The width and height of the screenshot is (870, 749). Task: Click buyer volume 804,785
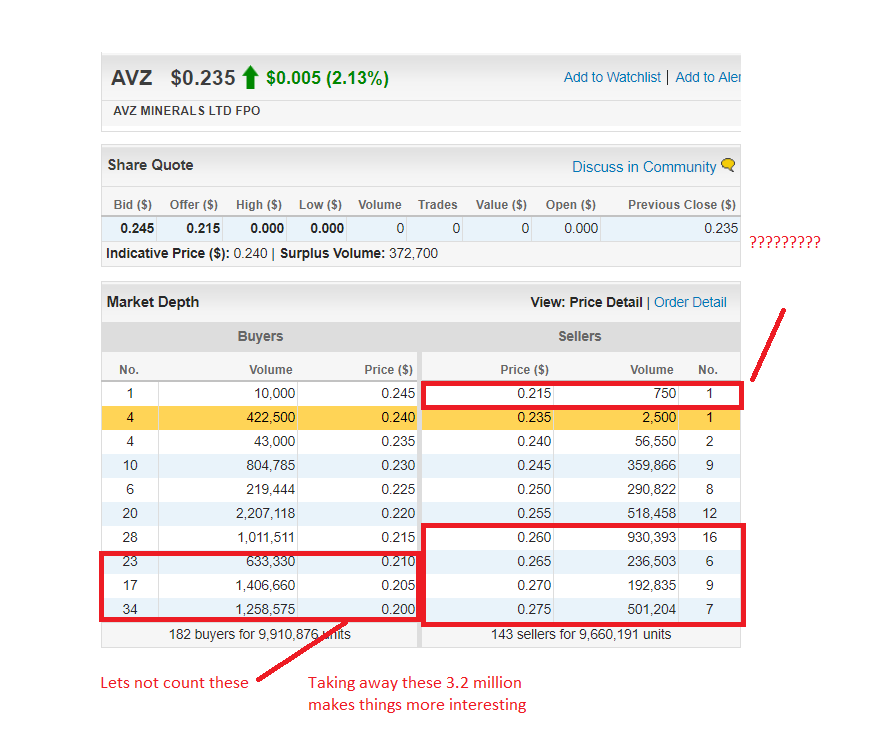pyautogui.click(x=271, y=465)
